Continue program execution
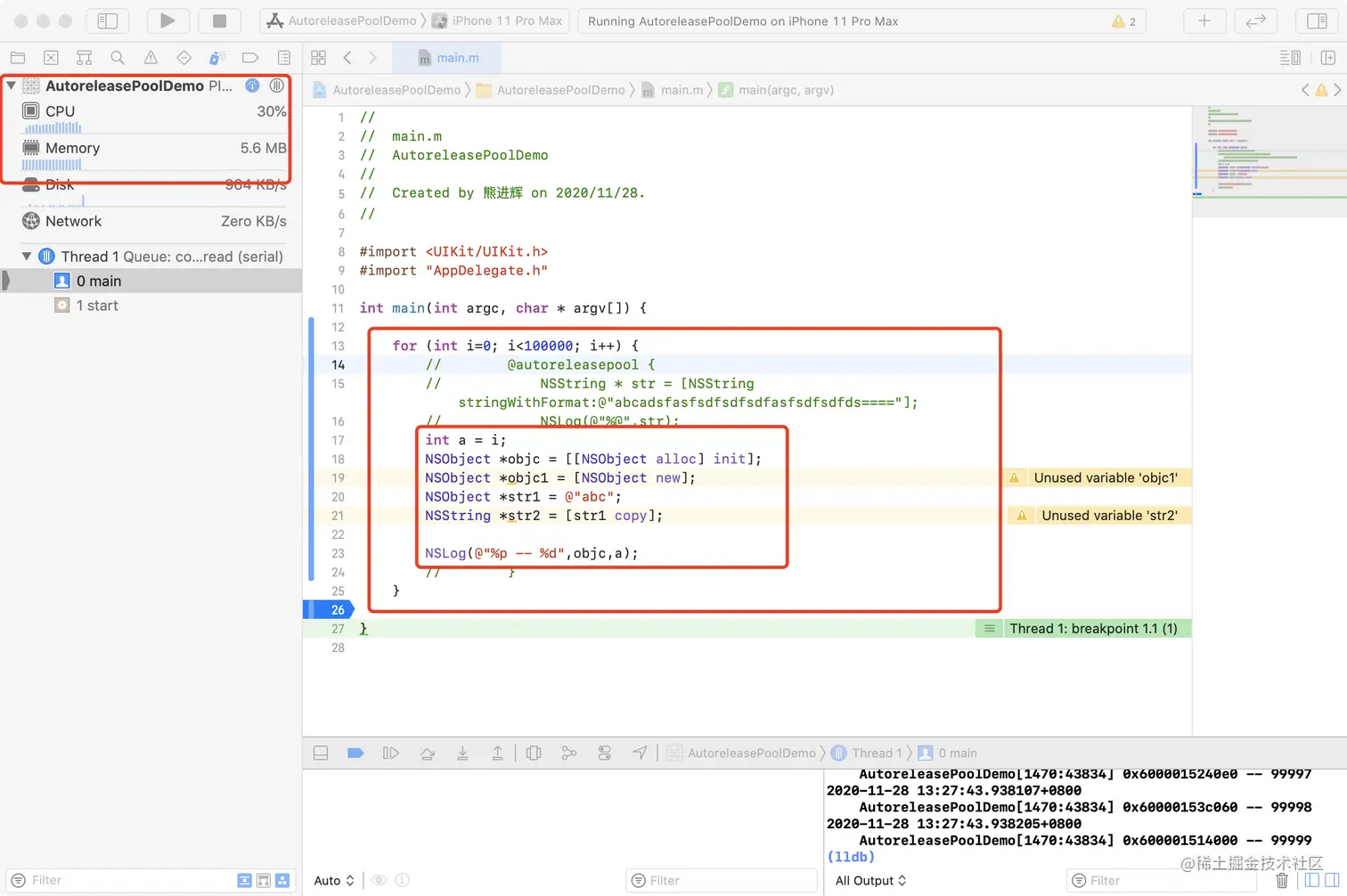 tap(391, 753)
